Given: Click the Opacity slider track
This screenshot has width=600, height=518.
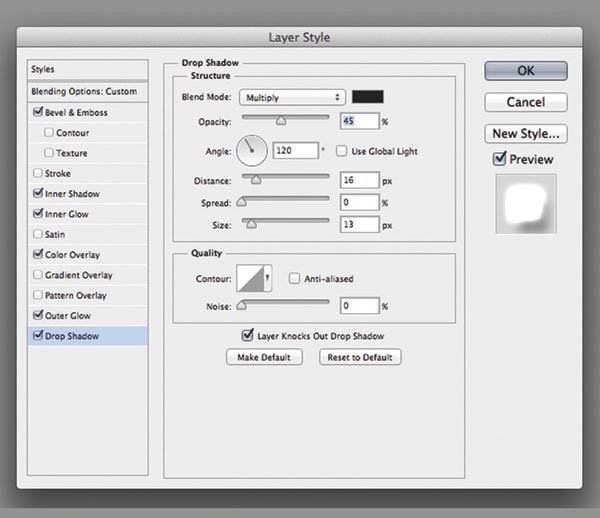Looking at the screenshot, I should (x=285, y=120).
